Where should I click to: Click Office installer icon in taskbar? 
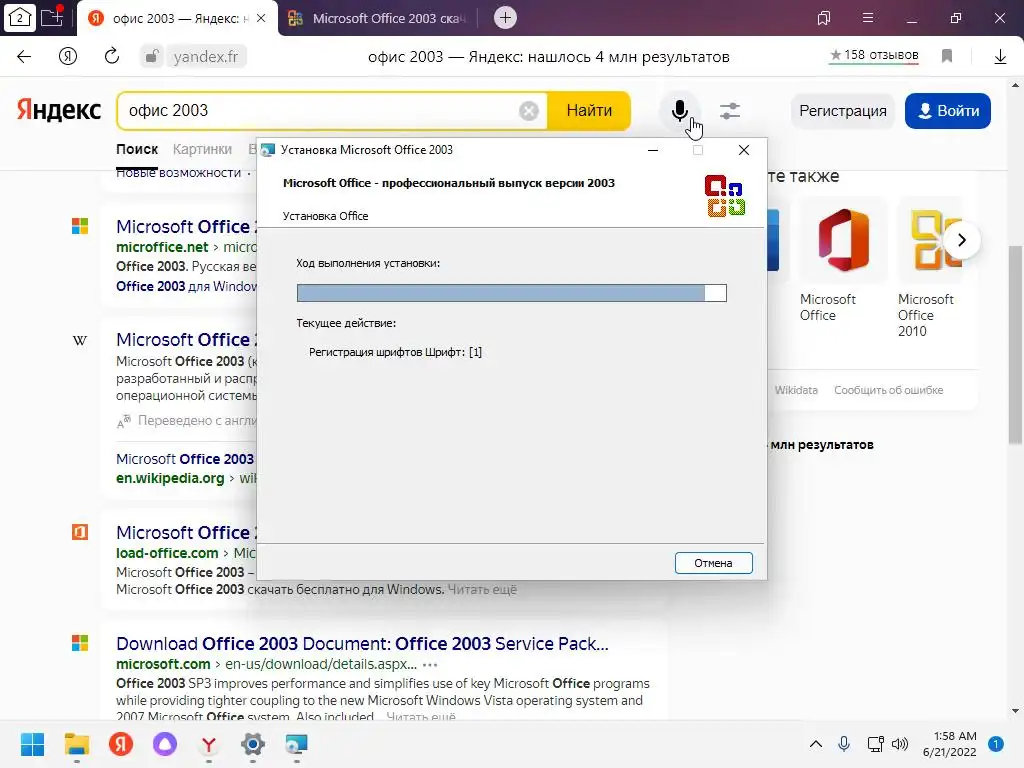coord(296,744)
